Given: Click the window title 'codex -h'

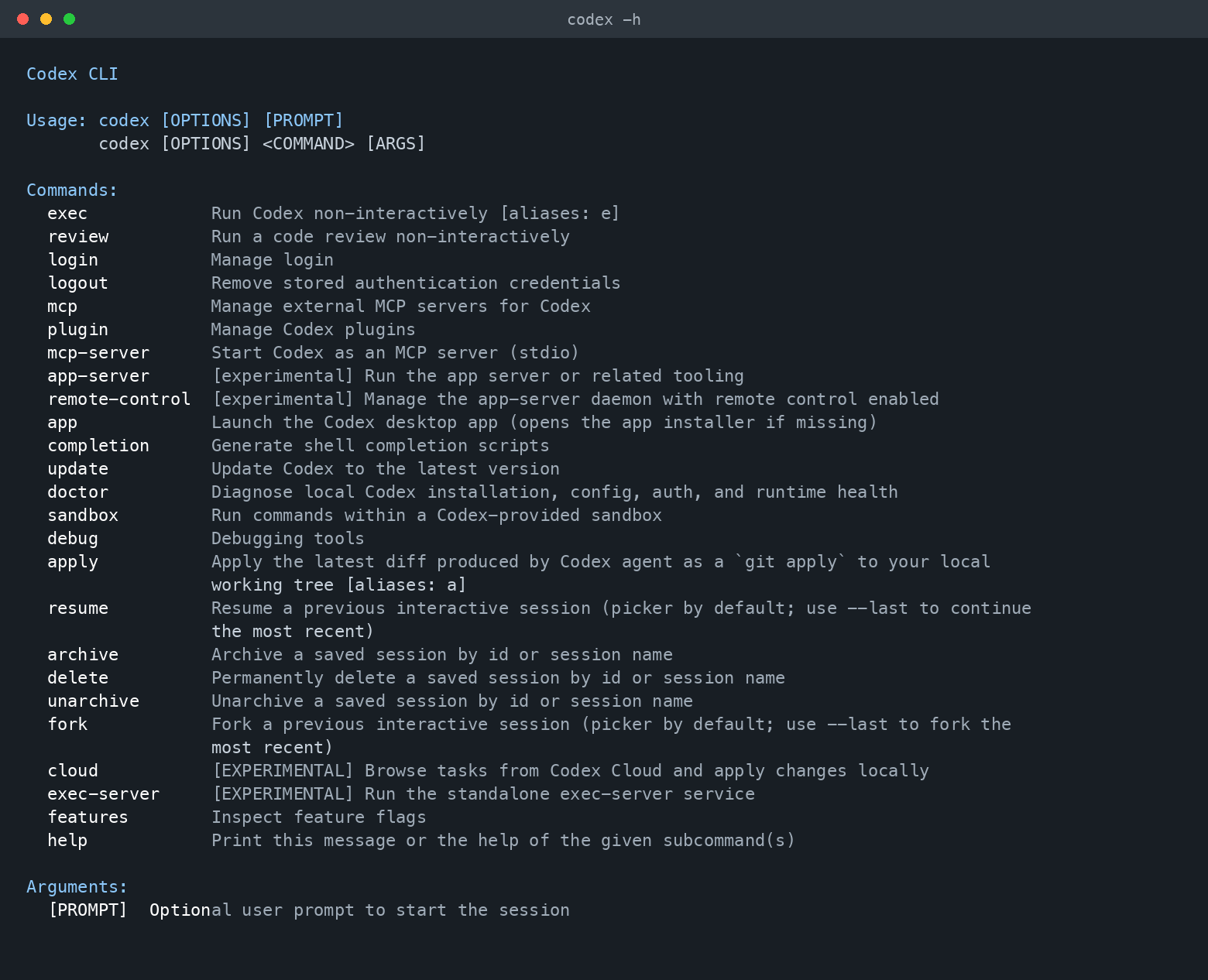Looking at the screenshot, I should click(x=604, y=19).
